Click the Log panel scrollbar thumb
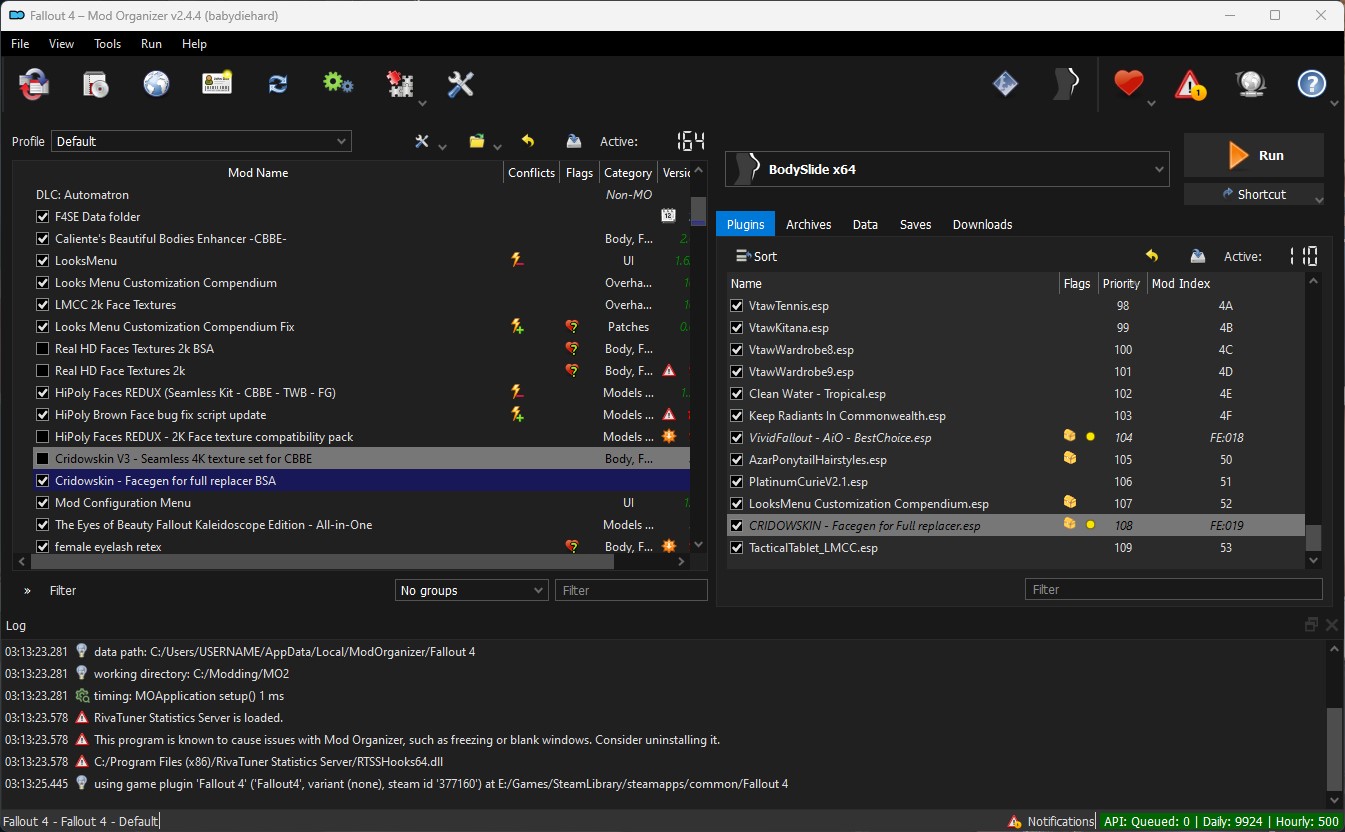 coord(1334,748)
